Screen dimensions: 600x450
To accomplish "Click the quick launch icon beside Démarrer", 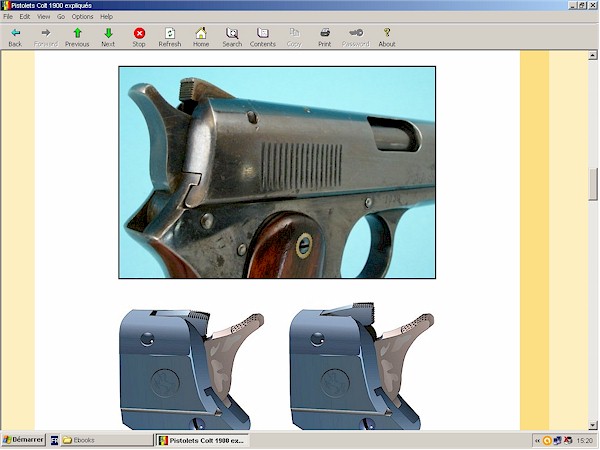I will coord(54,440).
